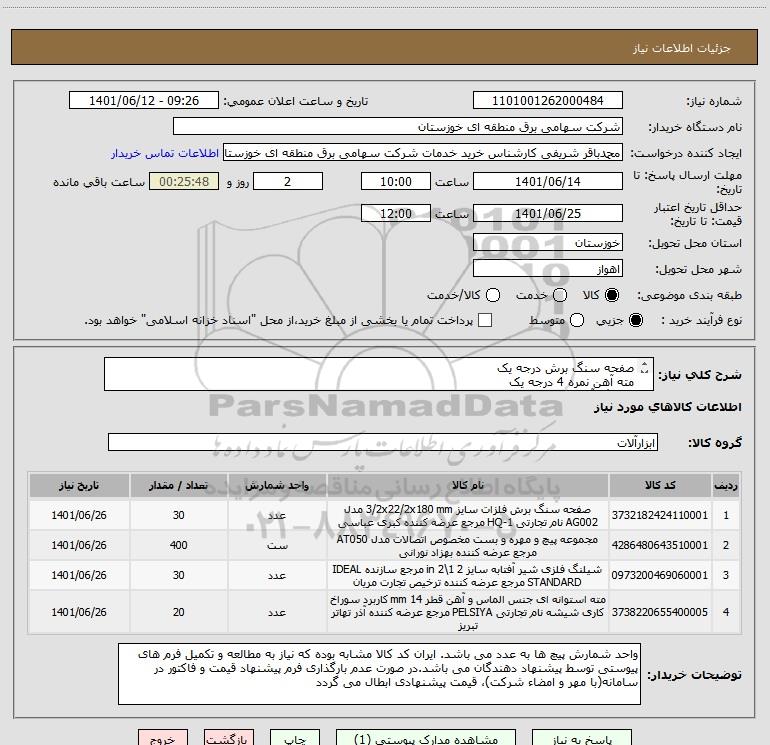Click the خروج exit button
This screenshot has height=745, width=770.
point(163,738)
